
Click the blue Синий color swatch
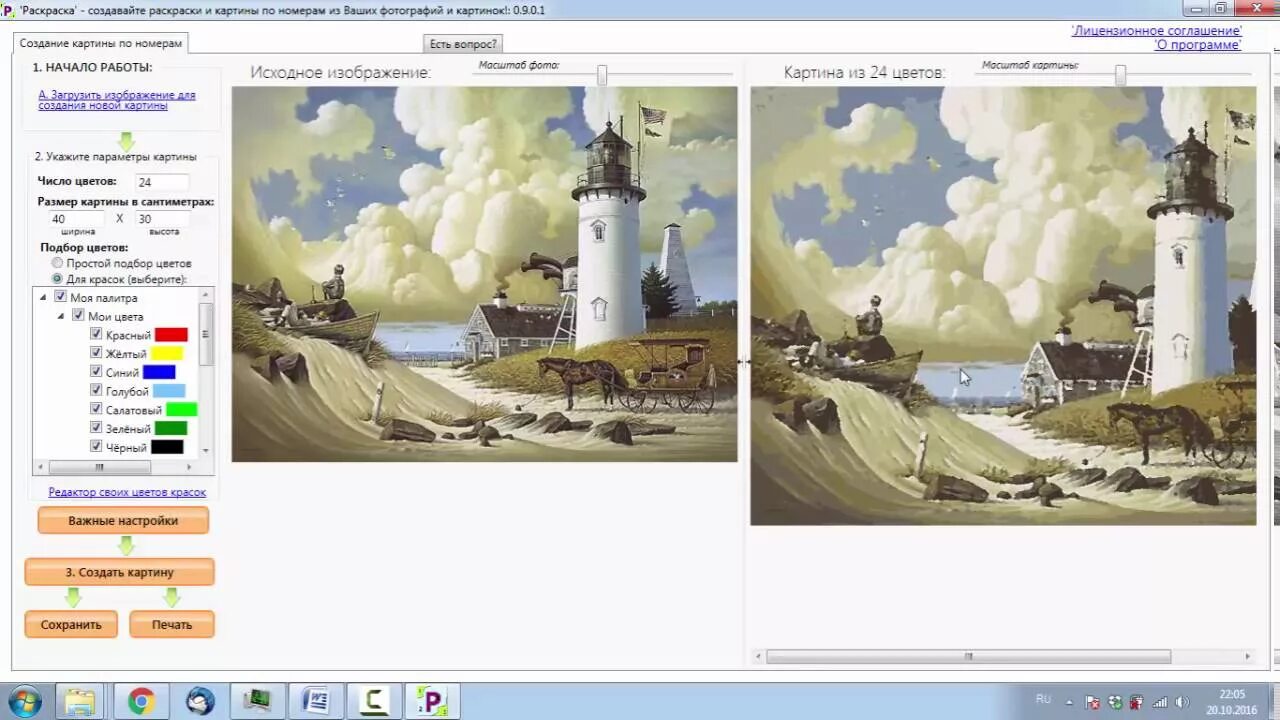[159, 372]
